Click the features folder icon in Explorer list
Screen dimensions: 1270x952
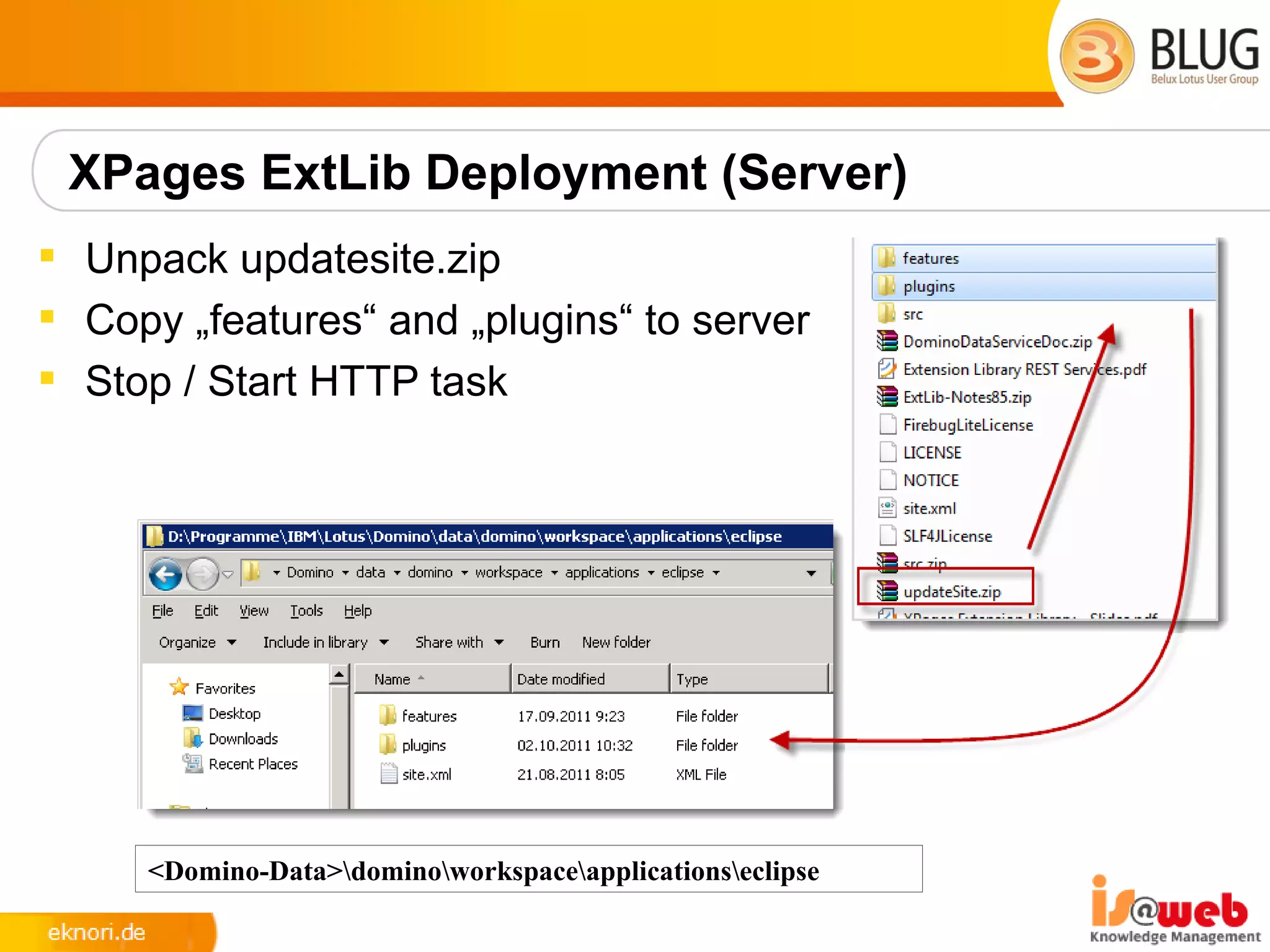388,715
